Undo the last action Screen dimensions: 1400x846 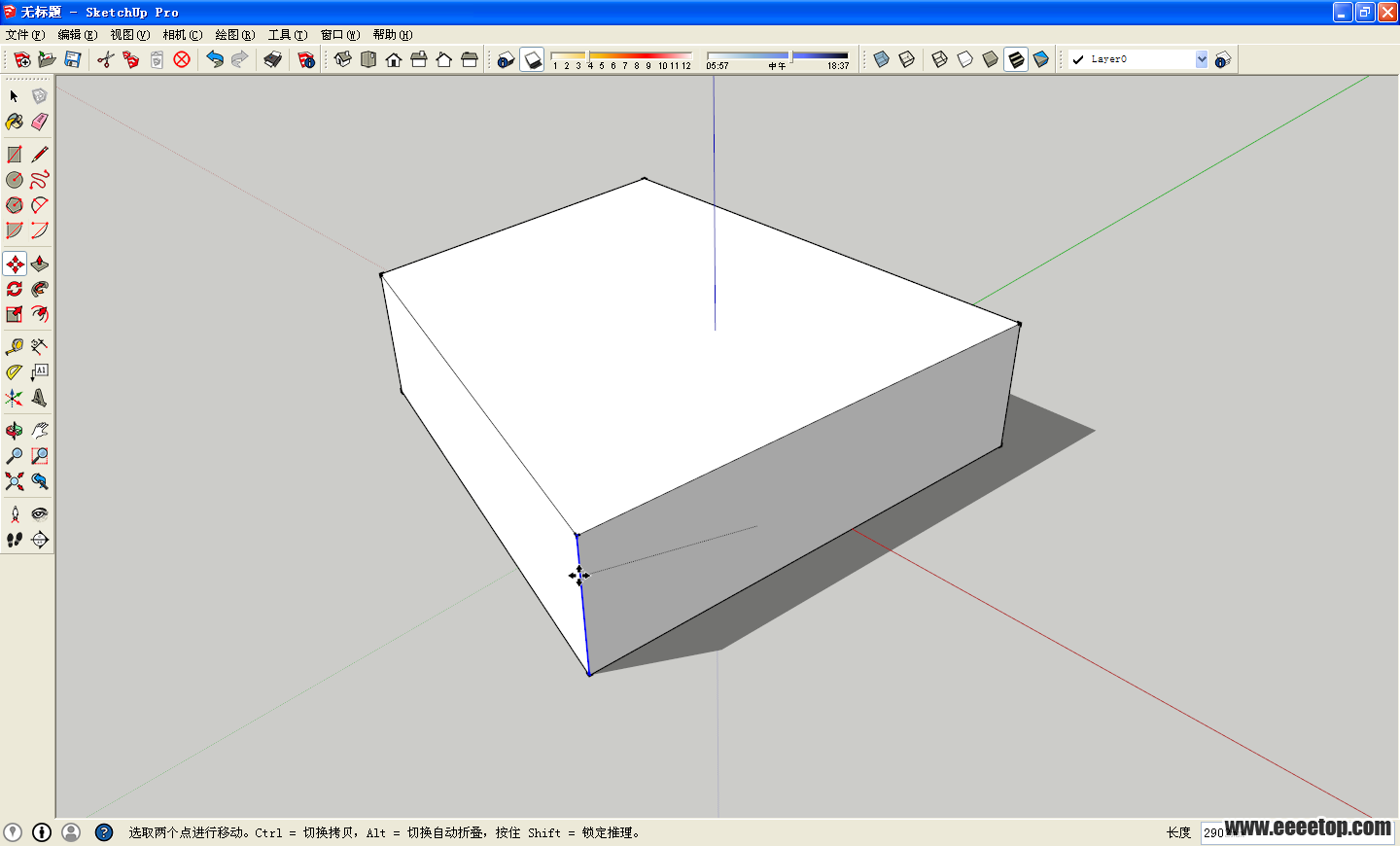[x=215, y=59]
